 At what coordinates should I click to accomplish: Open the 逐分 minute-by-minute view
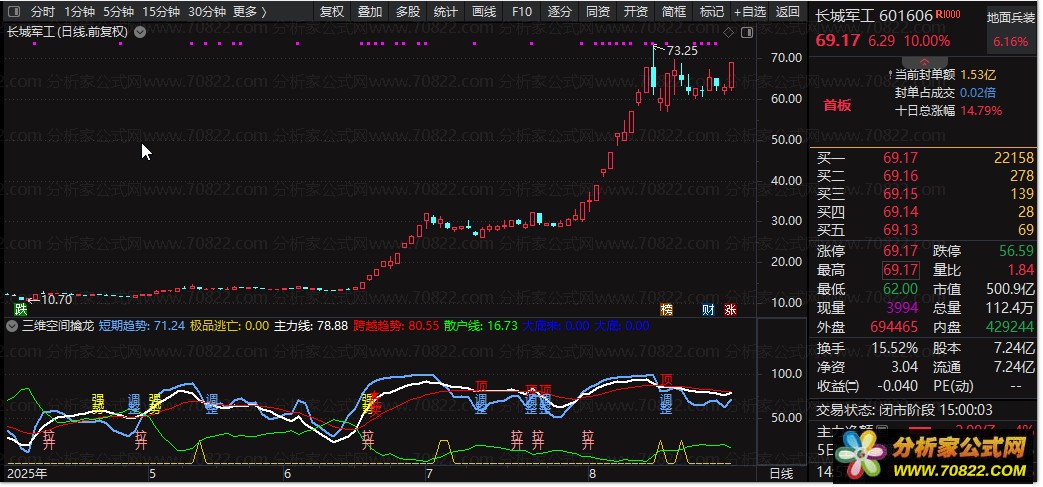click(x=560, y=11)
